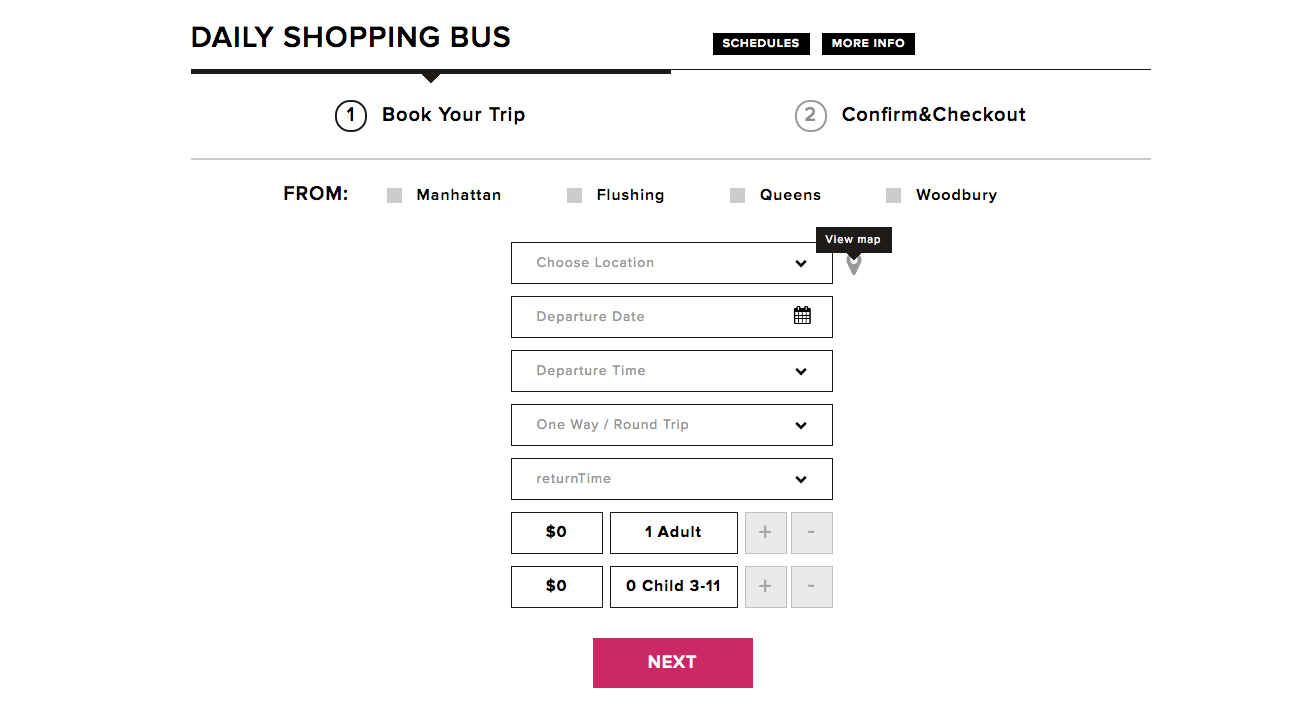Open the Choose Location dropdown
Viewport: 1292px width, 710px height.
[671, 263]
